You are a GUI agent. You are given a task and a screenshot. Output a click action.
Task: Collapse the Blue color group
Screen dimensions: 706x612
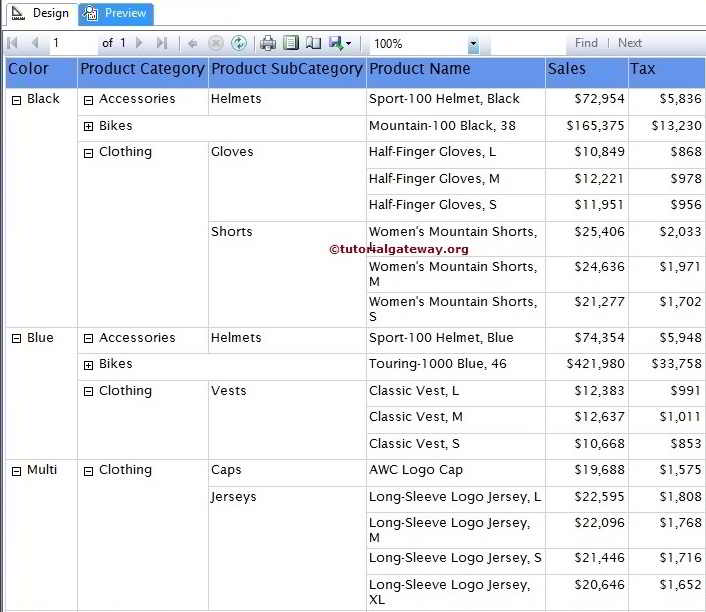coord(16,339)
